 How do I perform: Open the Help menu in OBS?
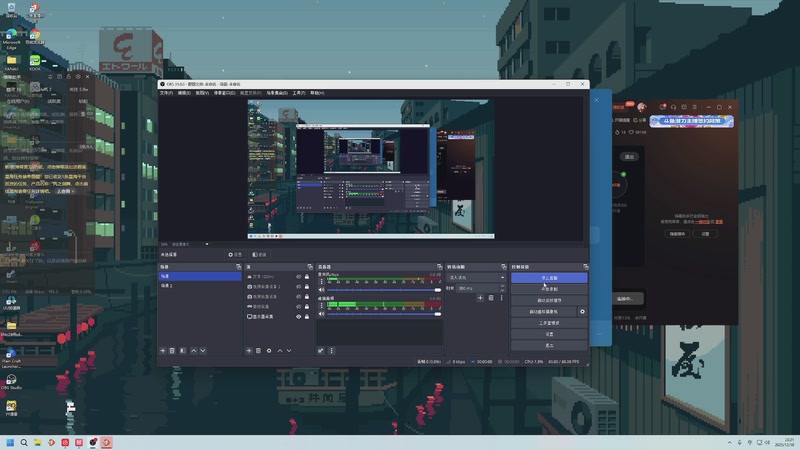(x=317, y=93)
